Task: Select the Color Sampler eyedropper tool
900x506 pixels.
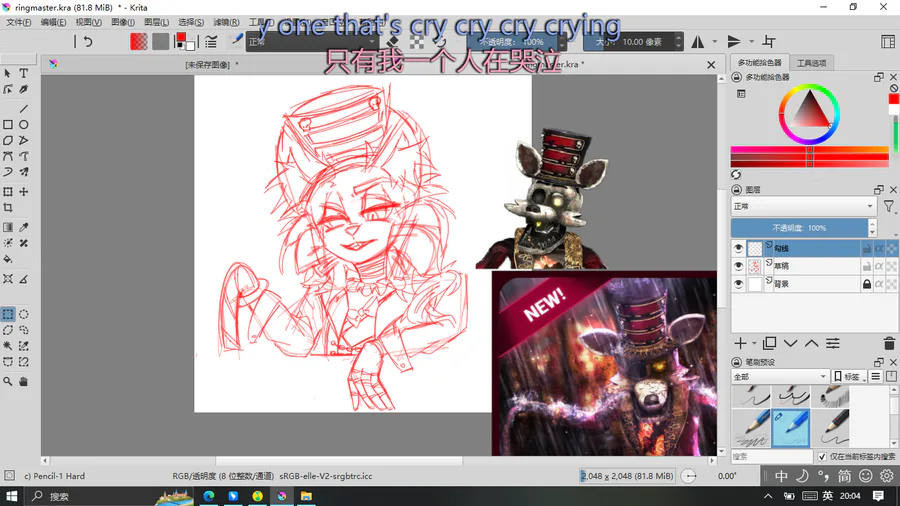Action: point(24,227)
